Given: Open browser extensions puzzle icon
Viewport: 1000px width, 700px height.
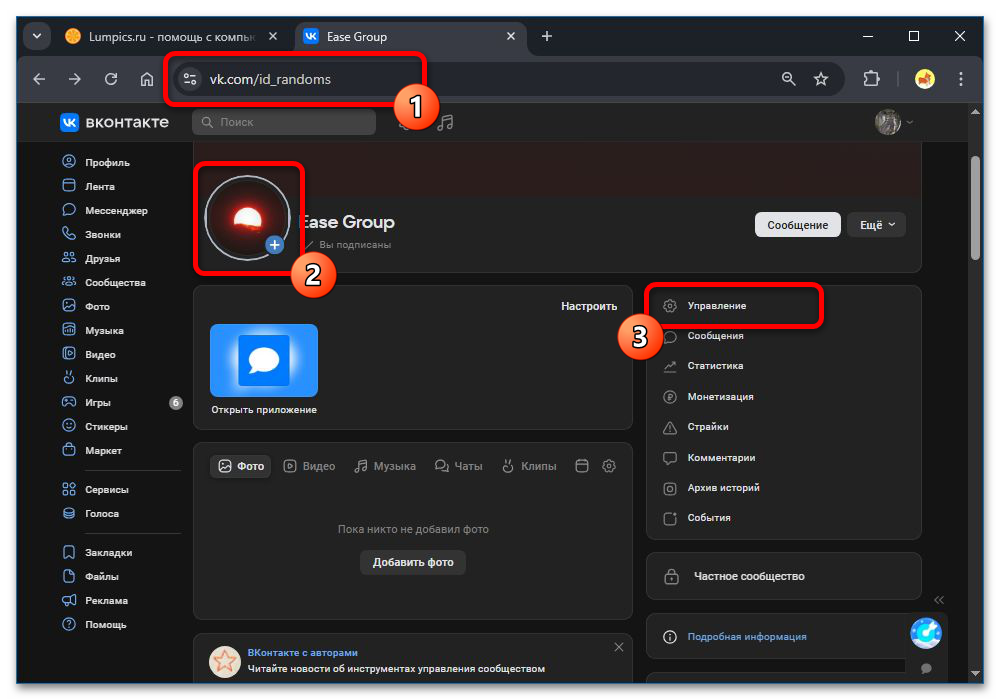Looking at the screenshot, I should click(871, 79).
